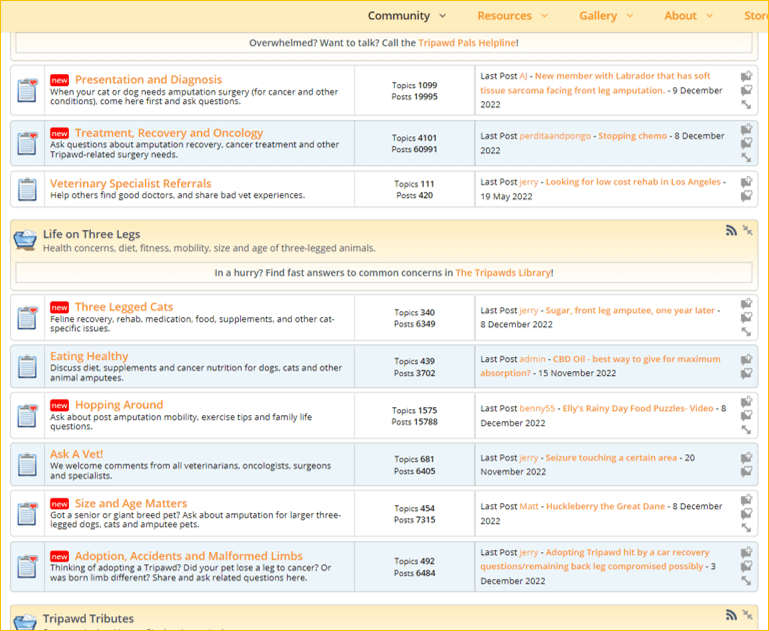The height and width of the screenshot is (631, 769).
Task: Open the Community menu
Action: coord(406,16)
